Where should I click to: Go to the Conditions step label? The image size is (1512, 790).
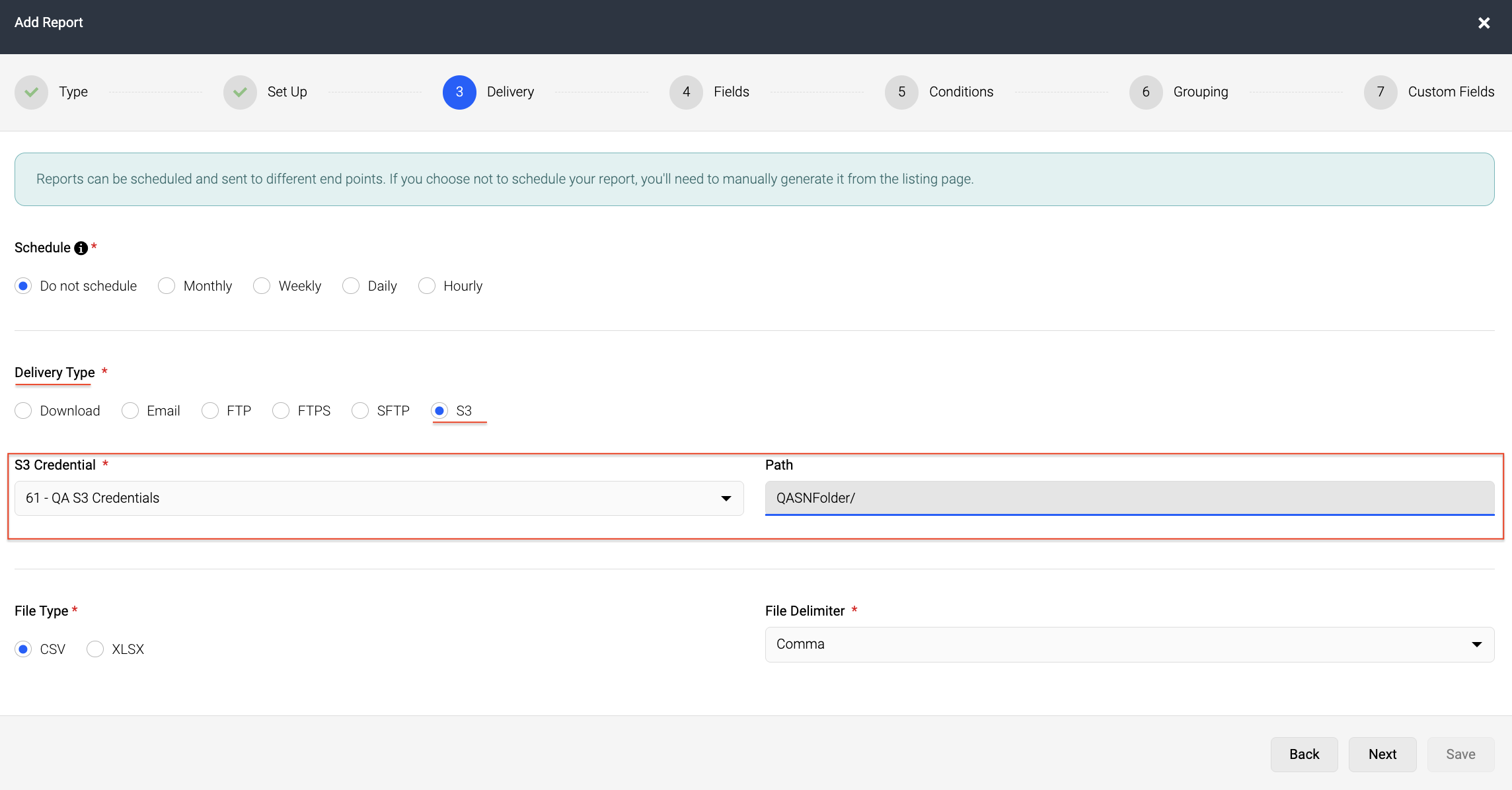pos(961,92)
